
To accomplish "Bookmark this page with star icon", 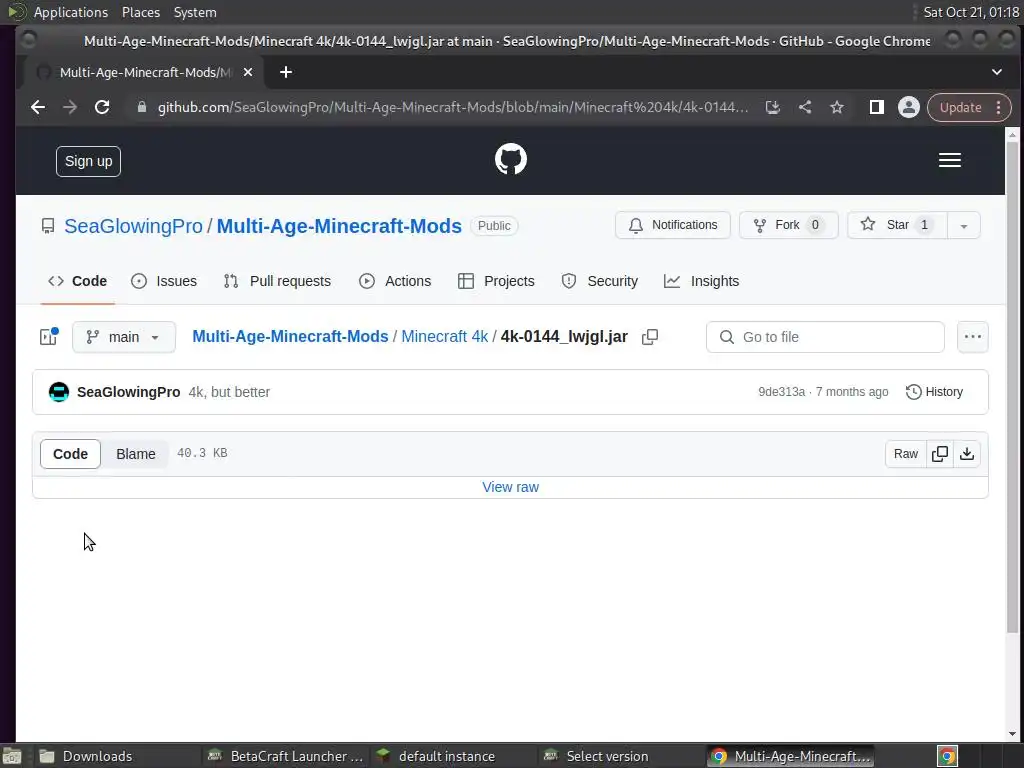I will 837,107.
